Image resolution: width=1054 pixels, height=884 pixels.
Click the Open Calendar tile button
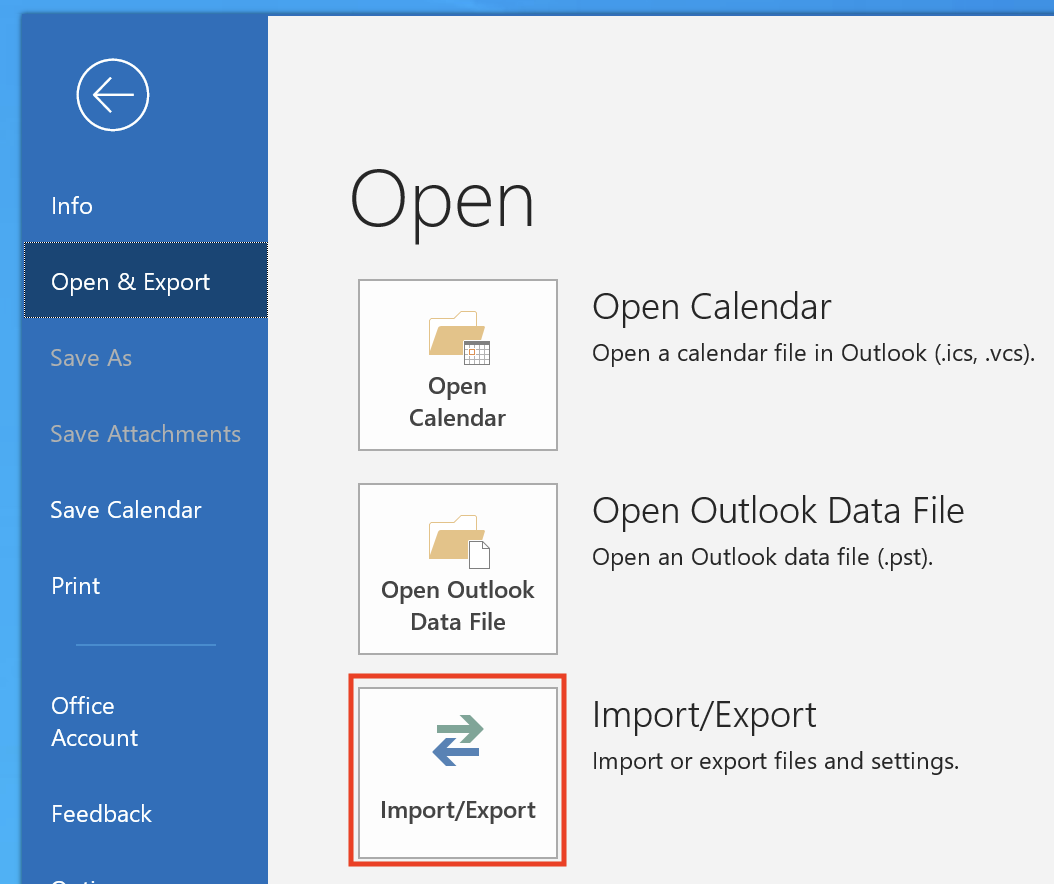(458, 365)
